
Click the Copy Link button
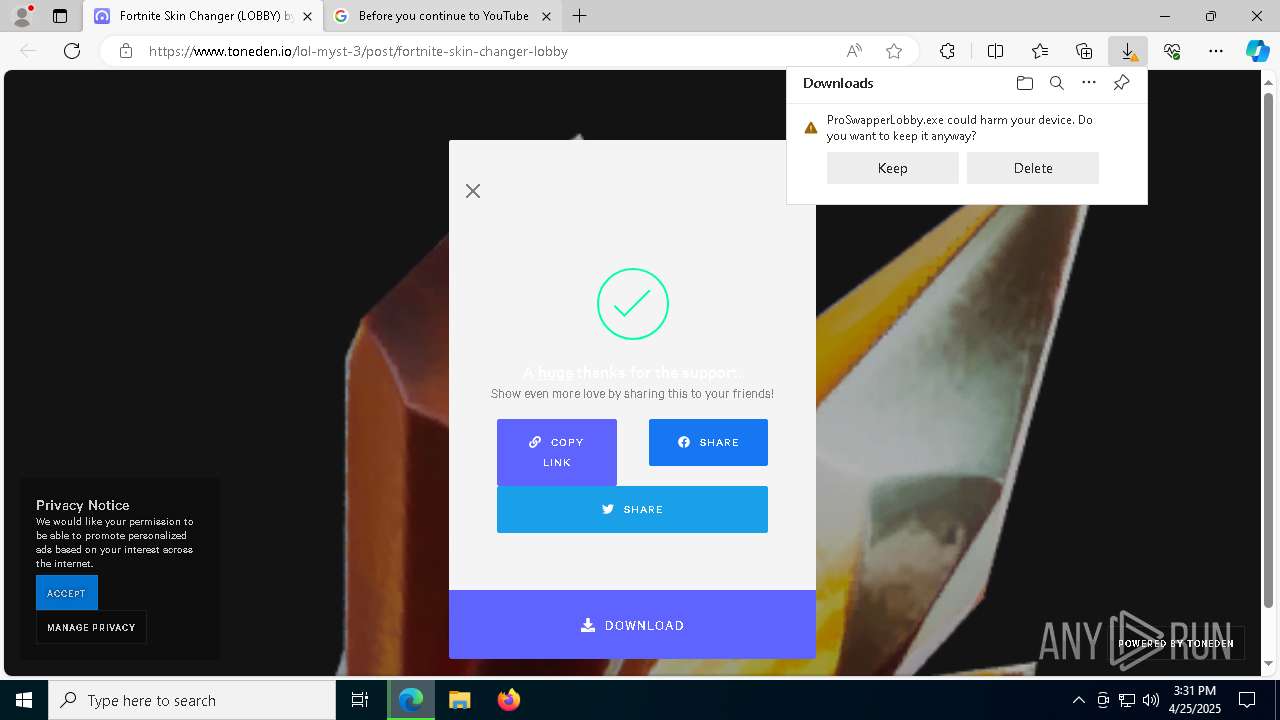point(557,452)
